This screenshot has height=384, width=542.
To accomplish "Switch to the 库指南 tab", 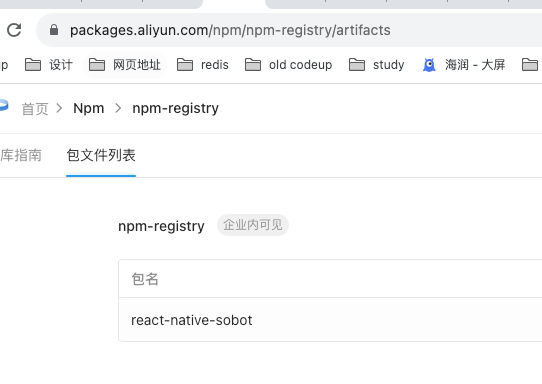I will click(x=21, y=156).
